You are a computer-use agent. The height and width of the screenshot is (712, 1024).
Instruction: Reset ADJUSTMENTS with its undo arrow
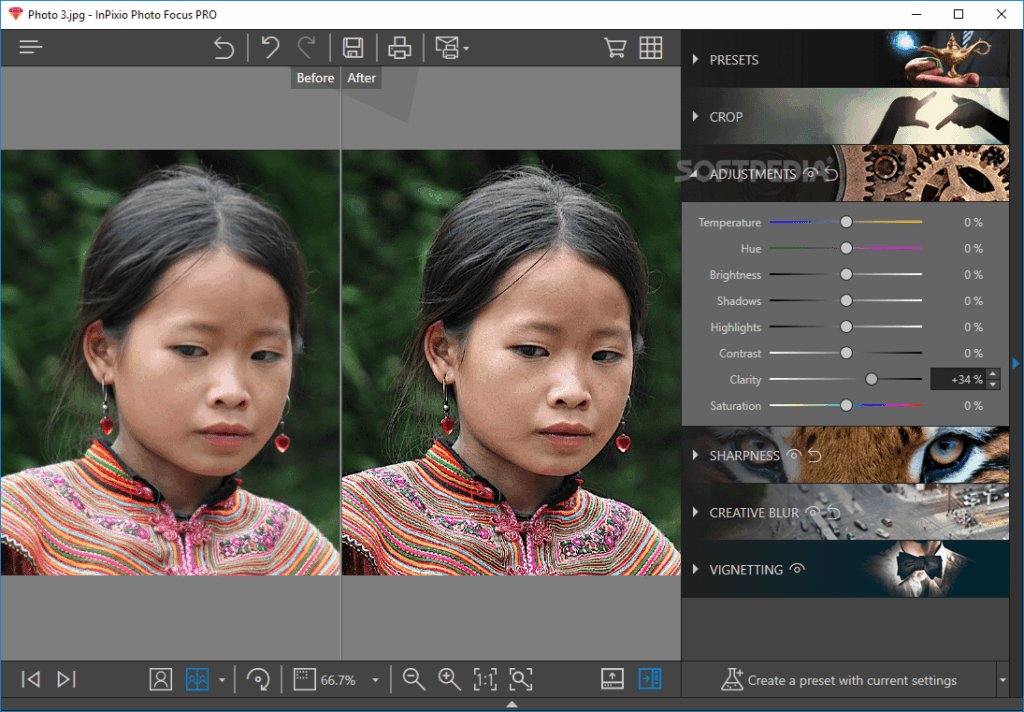831,173
